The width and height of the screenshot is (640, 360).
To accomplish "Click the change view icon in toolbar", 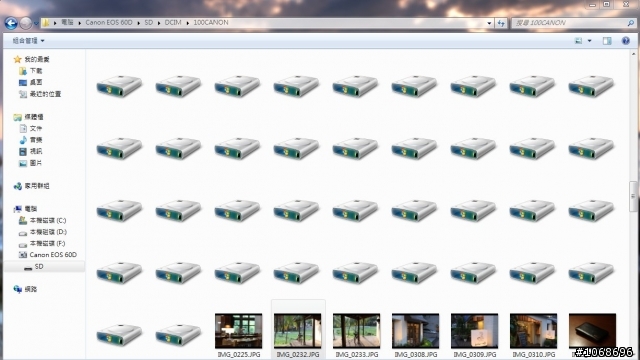I will click(578, 41).
